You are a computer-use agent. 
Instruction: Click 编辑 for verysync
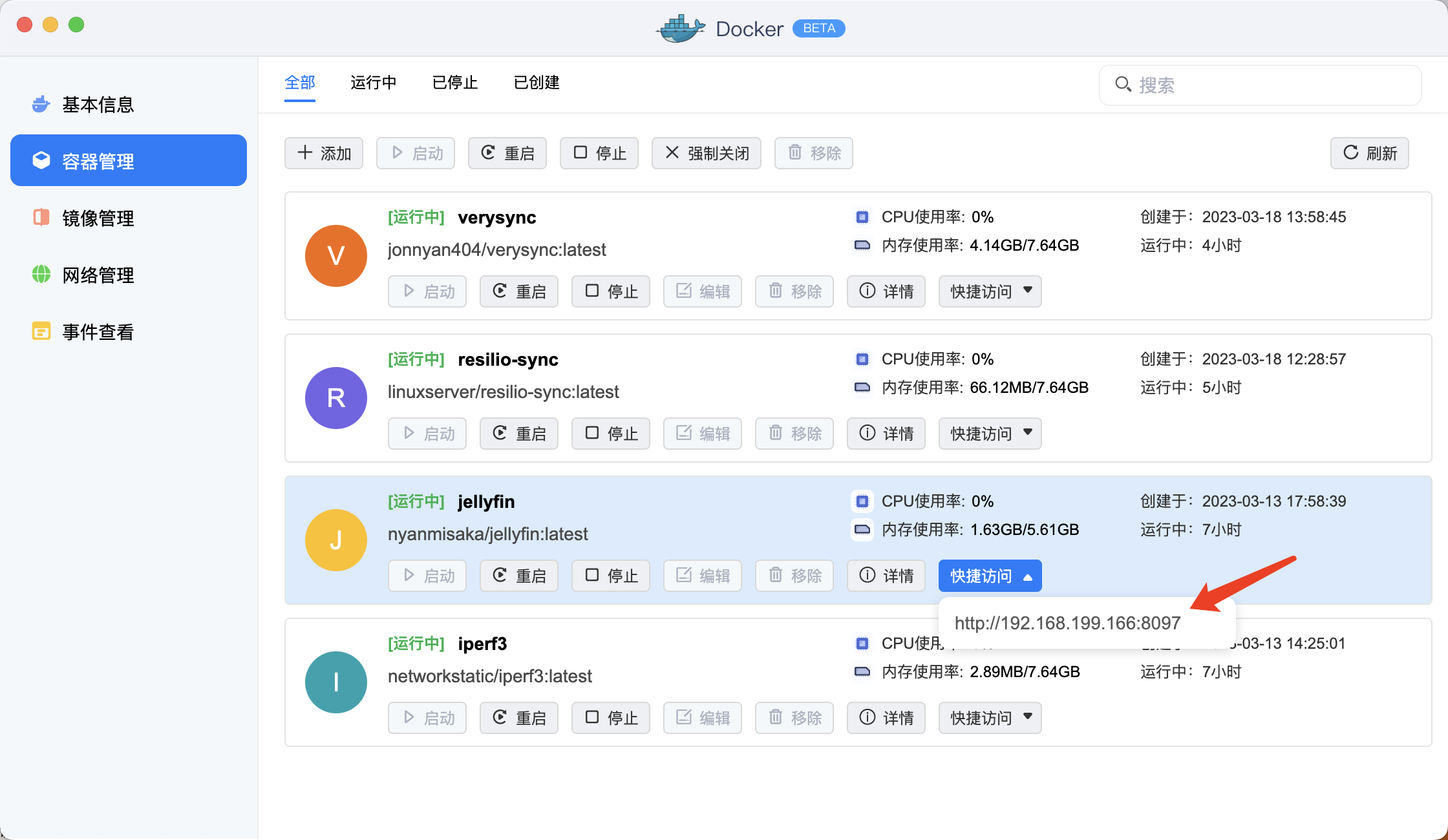coord(703,291)
